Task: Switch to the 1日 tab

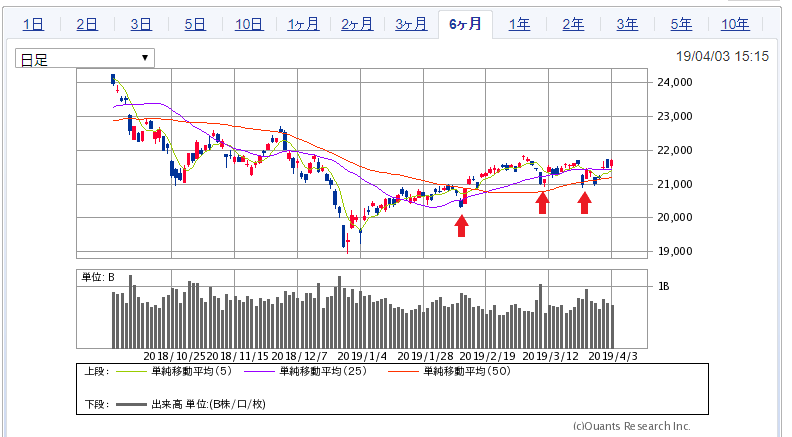Action: (x=33, y=25)
